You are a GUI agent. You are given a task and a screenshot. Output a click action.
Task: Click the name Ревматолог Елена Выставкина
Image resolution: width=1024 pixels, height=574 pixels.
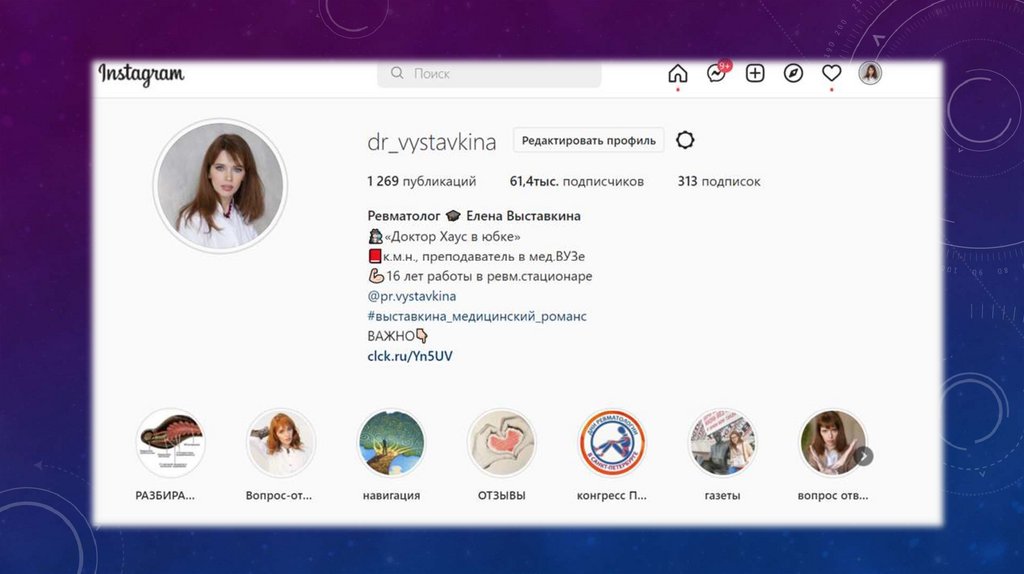[473, 216]
